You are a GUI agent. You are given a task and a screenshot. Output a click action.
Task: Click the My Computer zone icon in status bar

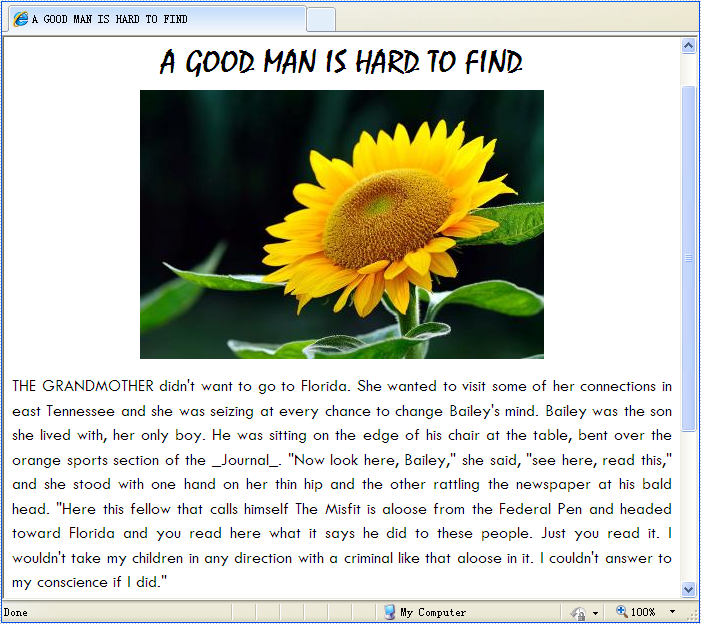[x=389, y=612]
